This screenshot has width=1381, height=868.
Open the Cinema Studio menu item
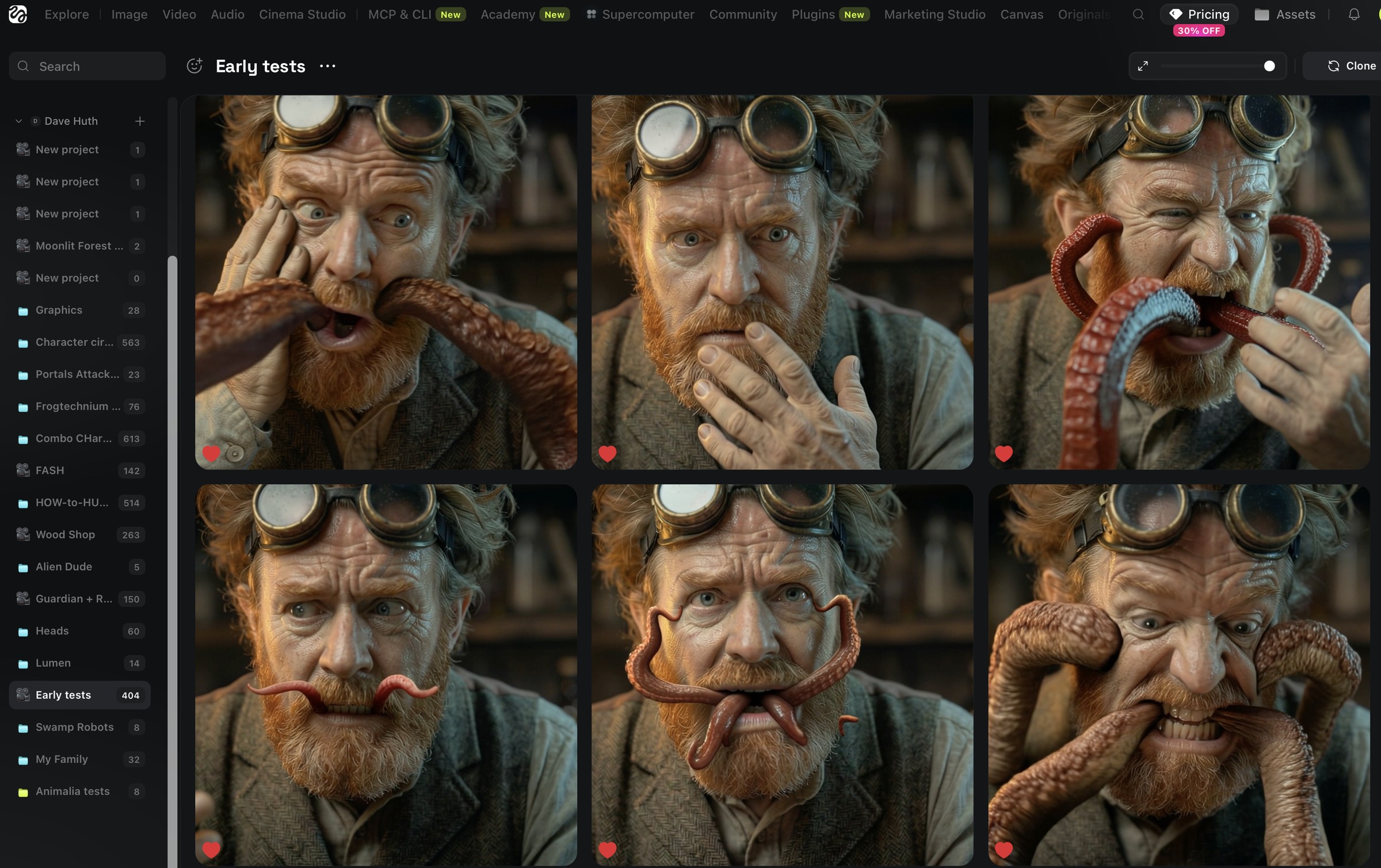click(x=302, y=14)
